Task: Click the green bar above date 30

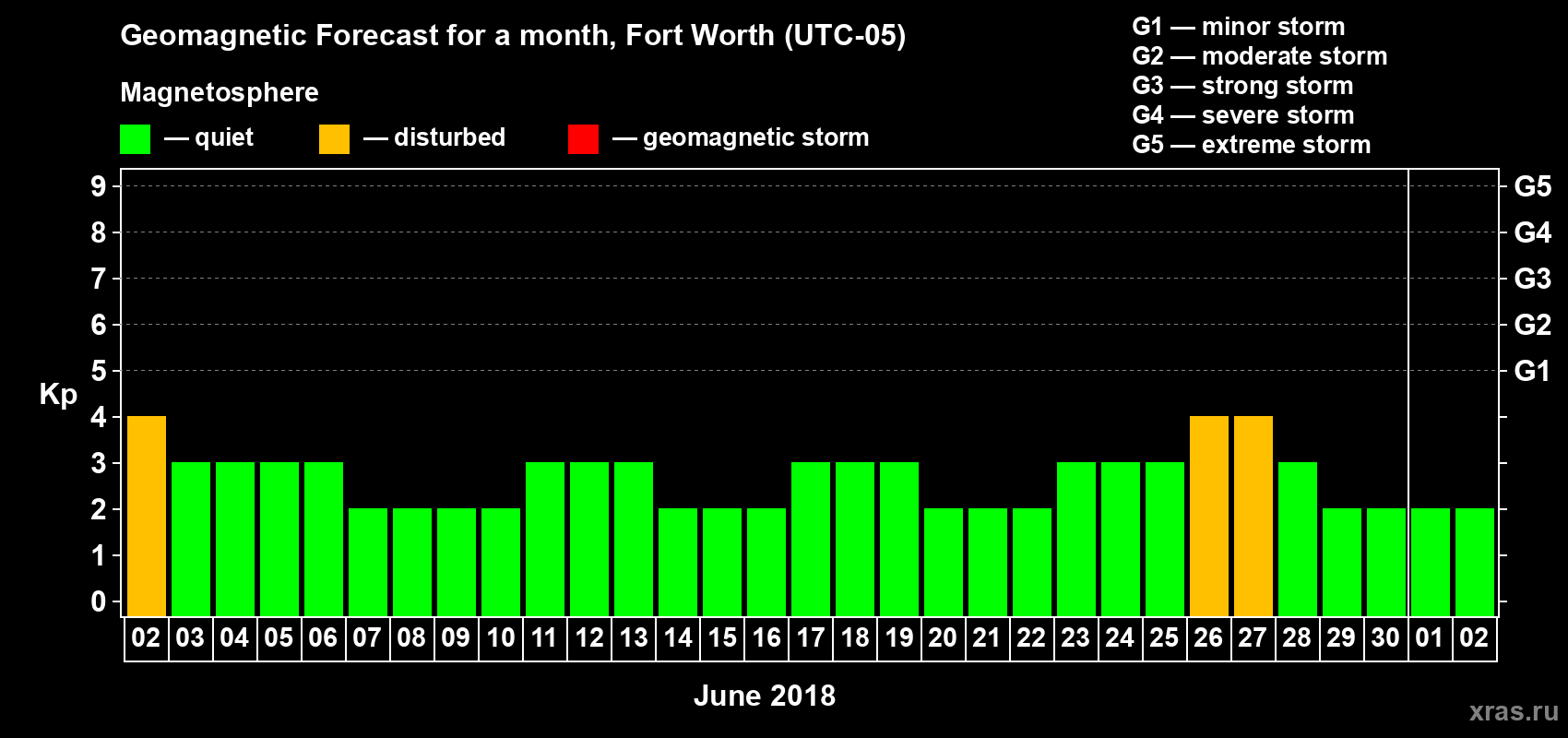Action: click(x=1385, y=561)
